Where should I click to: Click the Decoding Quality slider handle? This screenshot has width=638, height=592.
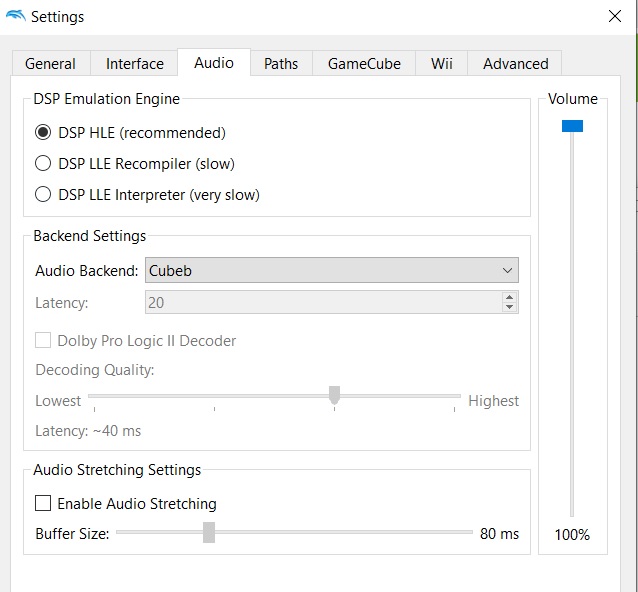335,396
